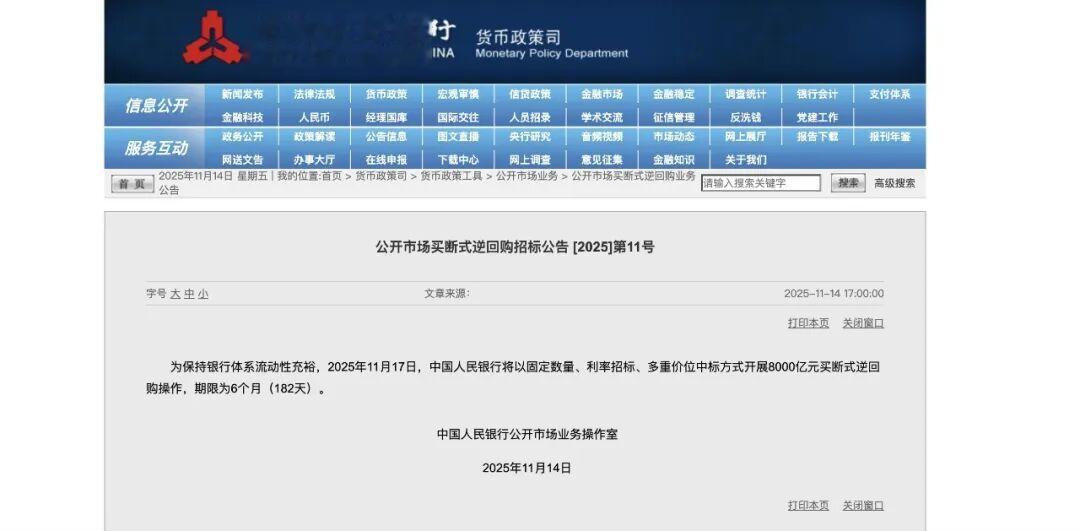Open the 网上展厅 menu item

click(745, 136)
